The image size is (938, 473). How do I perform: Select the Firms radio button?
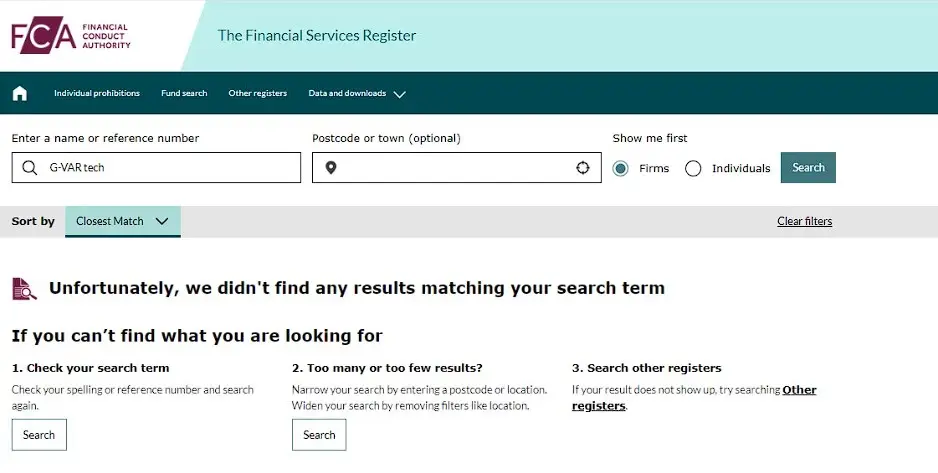[620, 169]
